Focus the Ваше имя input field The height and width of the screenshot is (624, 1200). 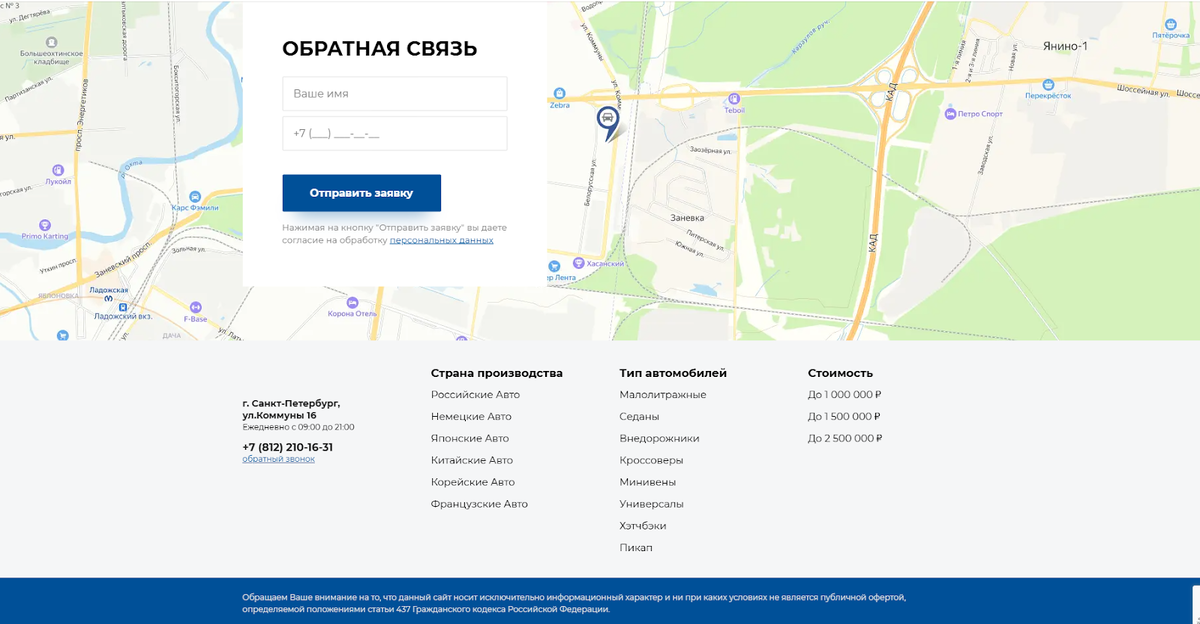395,93
